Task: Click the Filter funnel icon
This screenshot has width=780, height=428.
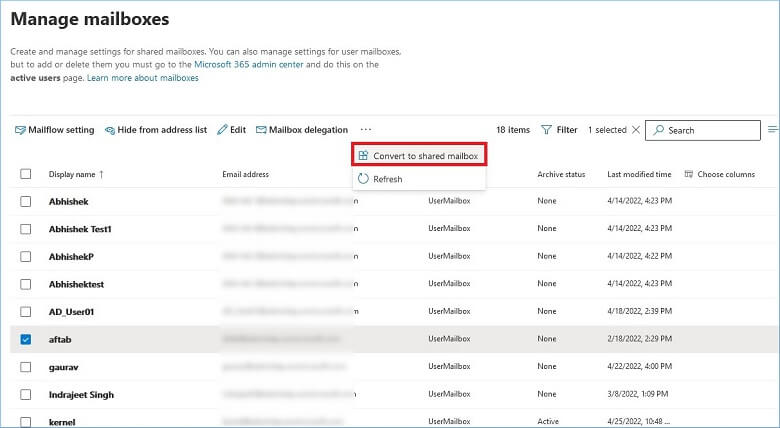Action: 546,130
